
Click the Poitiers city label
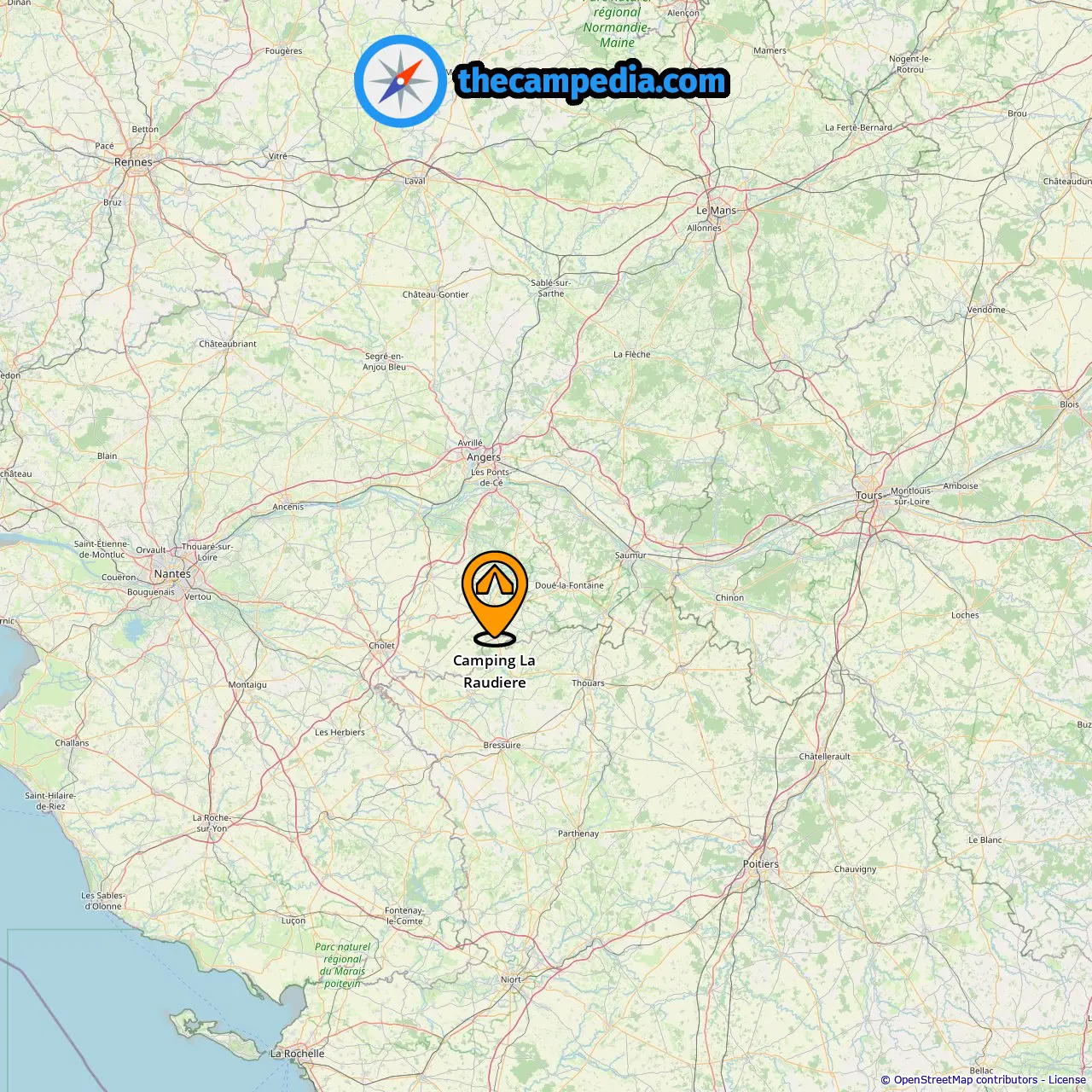click(x=761, y=864)
